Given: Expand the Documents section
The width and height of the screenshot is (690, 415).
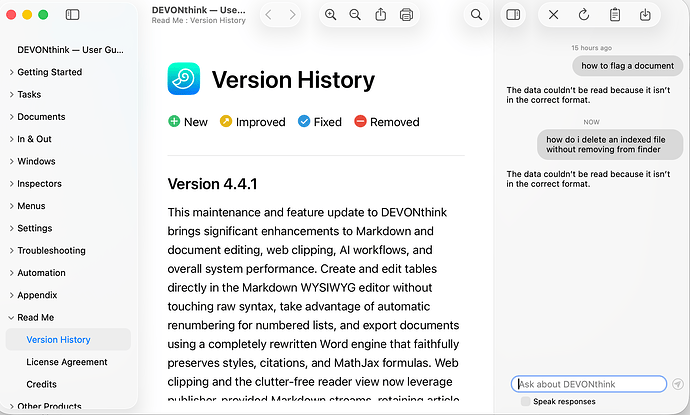Looking at the screenshot, I should tap(11, 117).
